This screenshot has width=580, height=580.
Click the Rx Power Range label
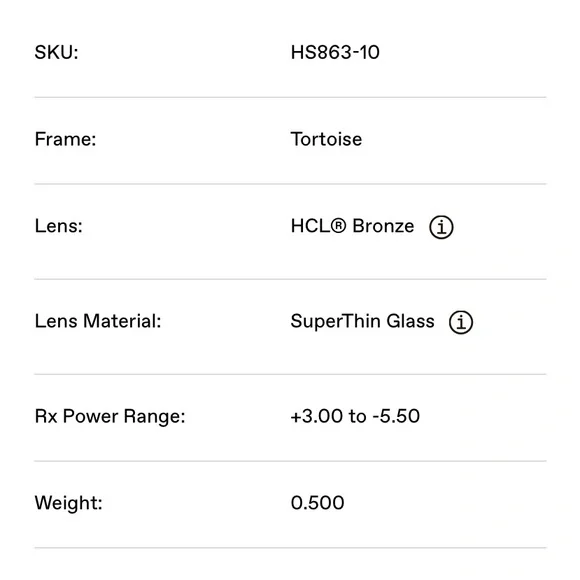(x=110, y=417)
